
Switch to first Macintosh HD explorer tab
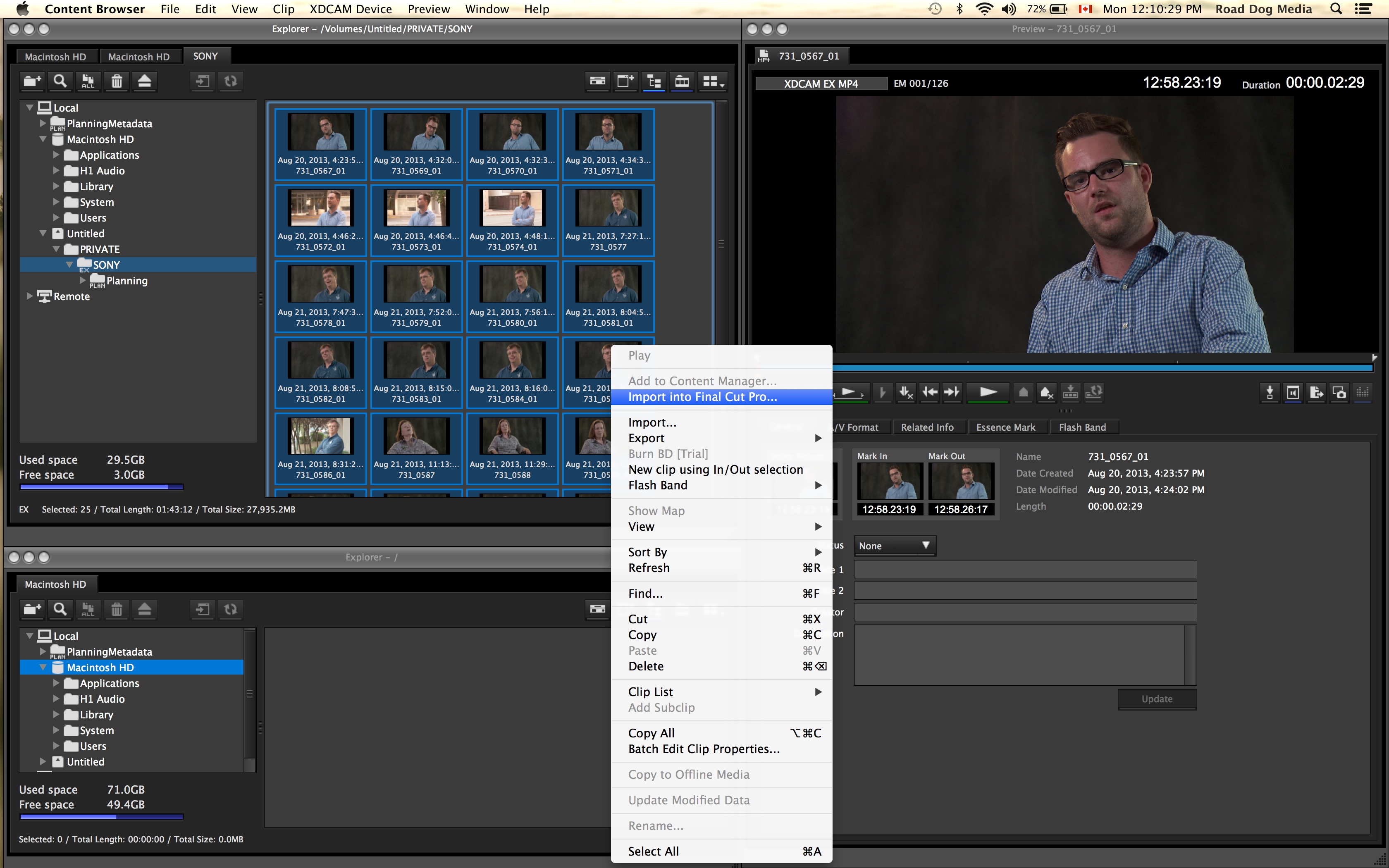pyautogui.click(x=56, y=56)
